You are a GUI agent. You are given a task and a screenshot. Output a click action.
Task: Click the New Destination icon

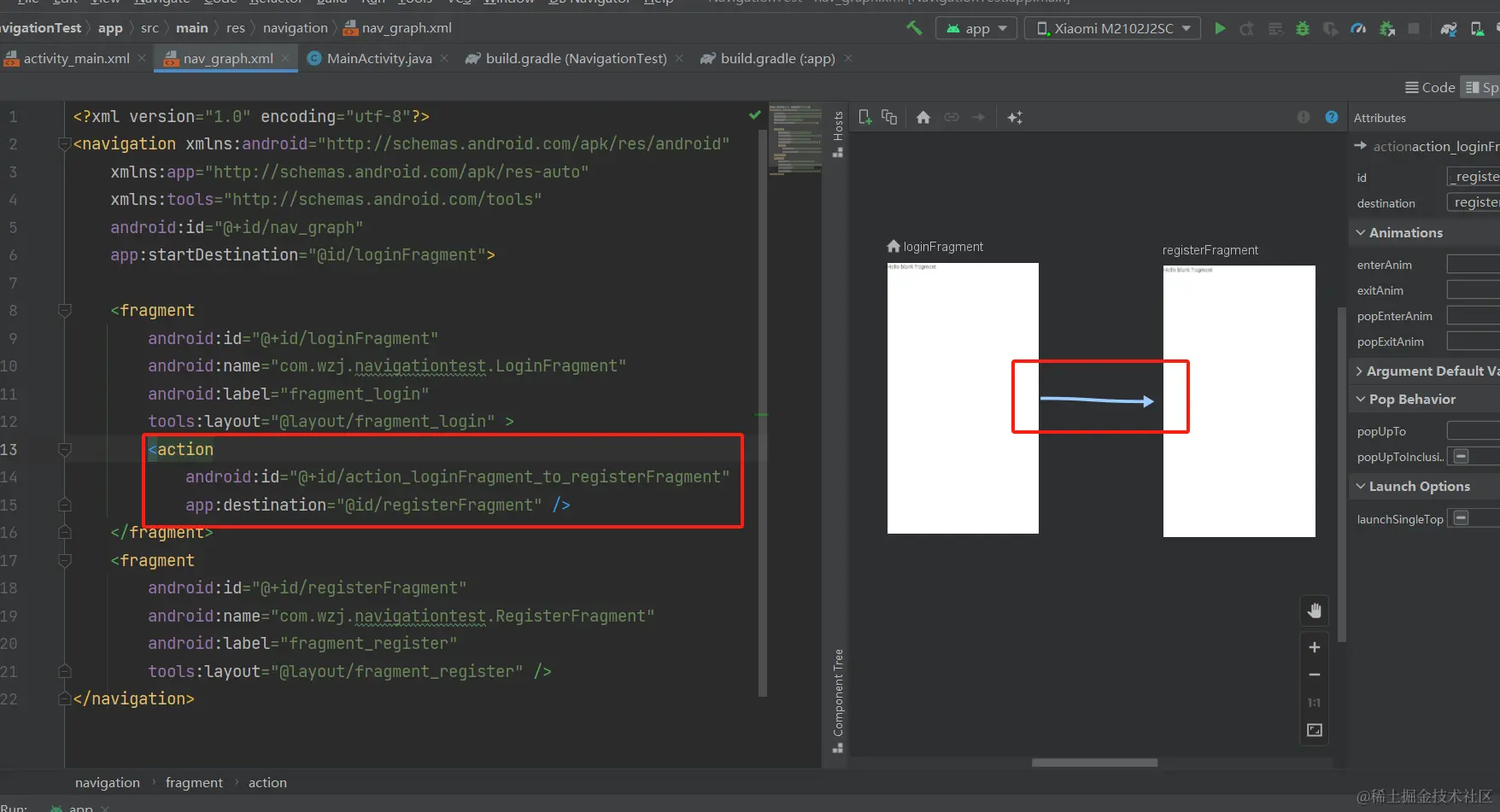click(x=864, y=117)
